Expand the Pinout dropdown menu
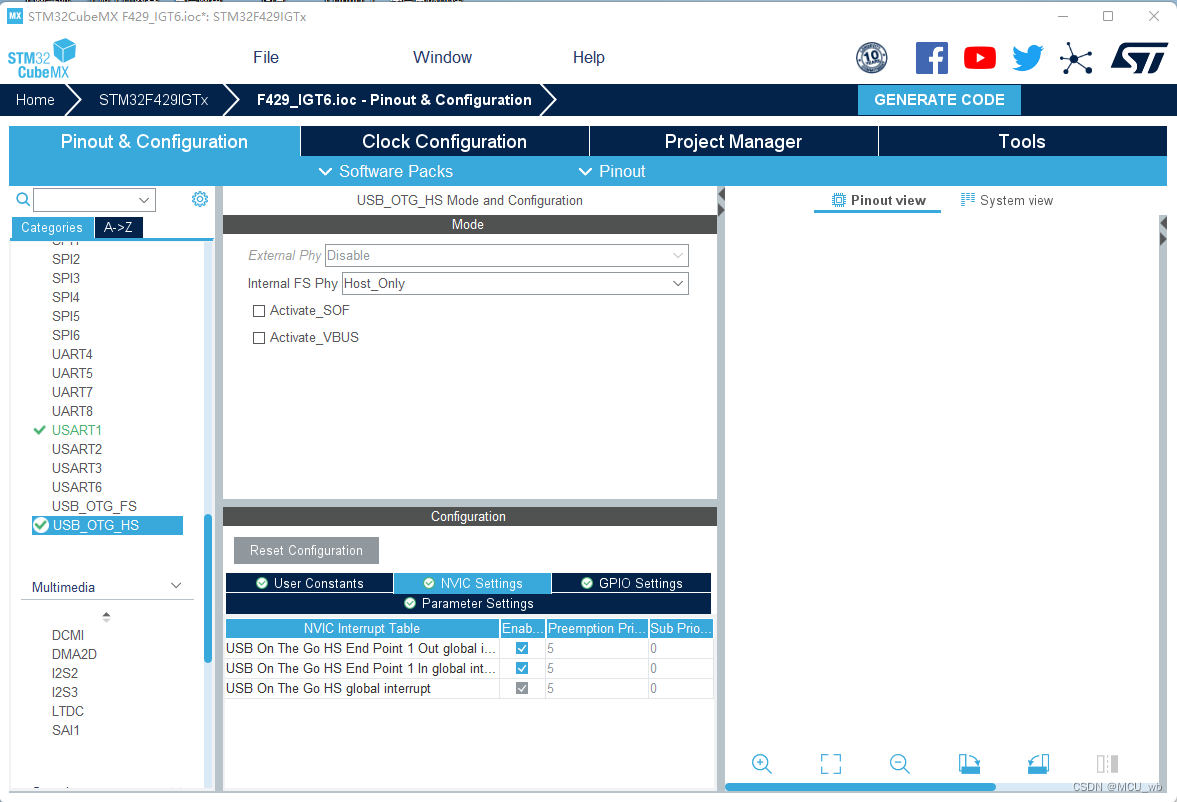Image resolution: width=1177 pixels, height=802 pixels. [612, 171]
